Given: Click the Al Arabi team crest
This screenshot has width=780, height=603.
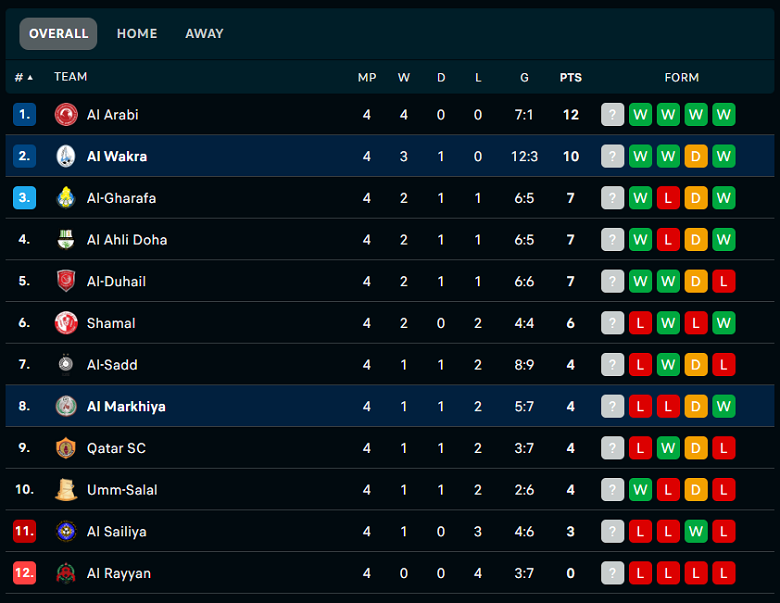Looking at the screenshot, I should [66, 114].
